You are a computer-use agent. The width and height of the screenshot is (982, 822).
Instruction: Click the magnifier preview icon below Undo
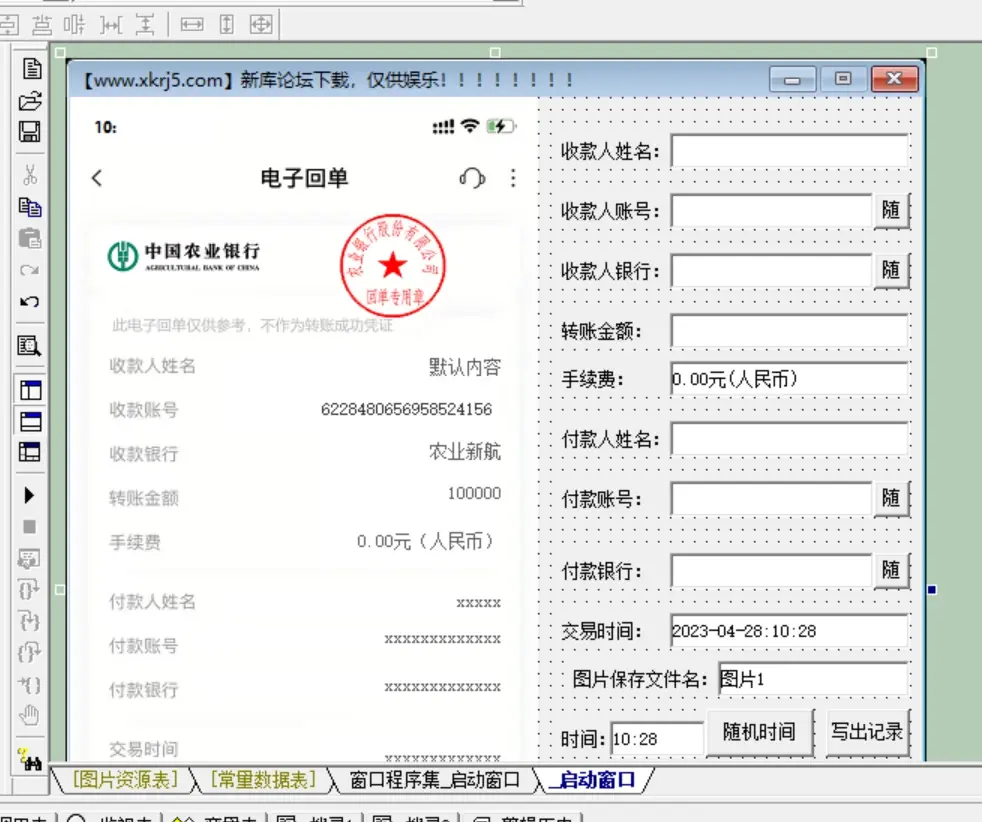(29, 346)
